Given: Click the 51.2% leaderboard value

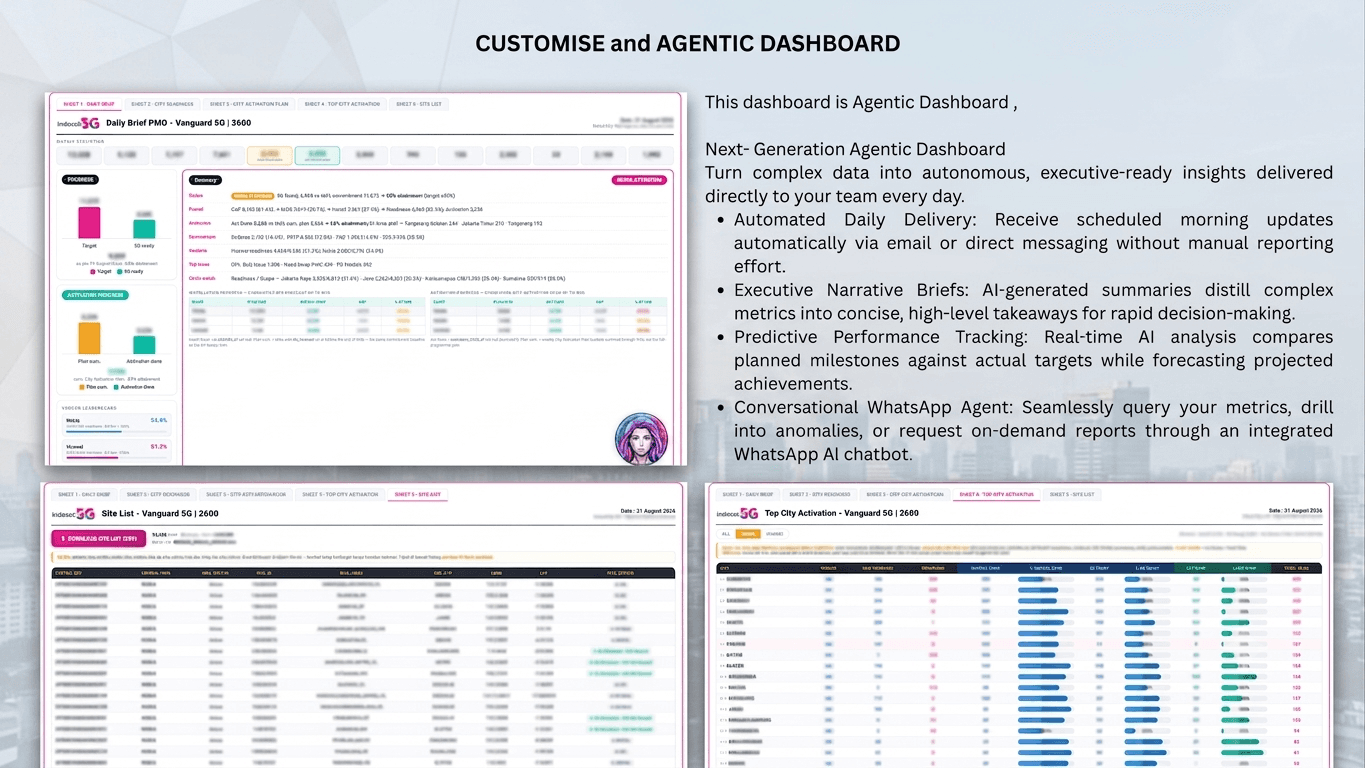Looking at the screenshot, I should click(x=159, y=446).
